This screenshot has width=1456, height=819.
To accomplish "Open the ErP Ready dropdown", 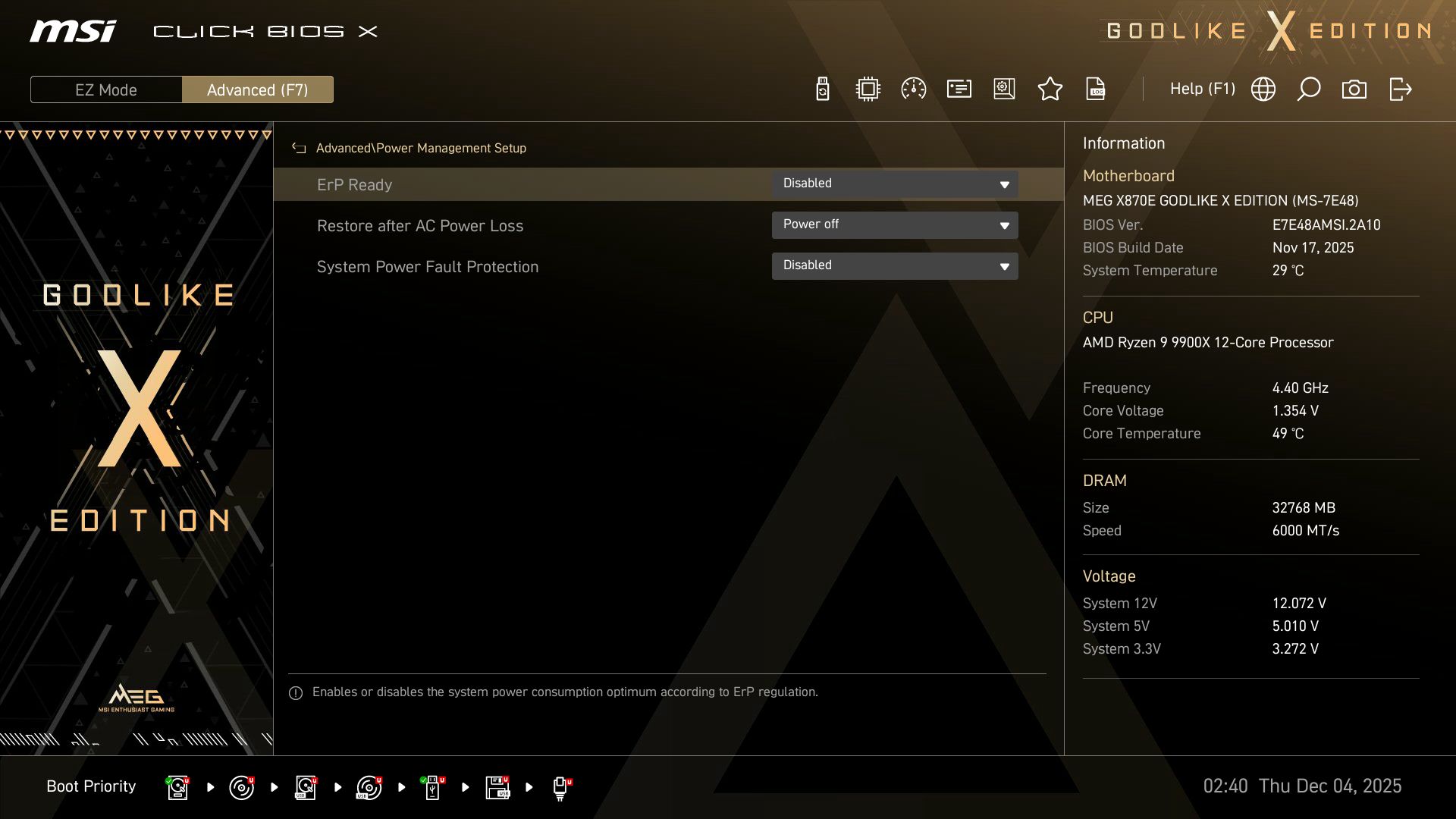I will coord(1003,184).
